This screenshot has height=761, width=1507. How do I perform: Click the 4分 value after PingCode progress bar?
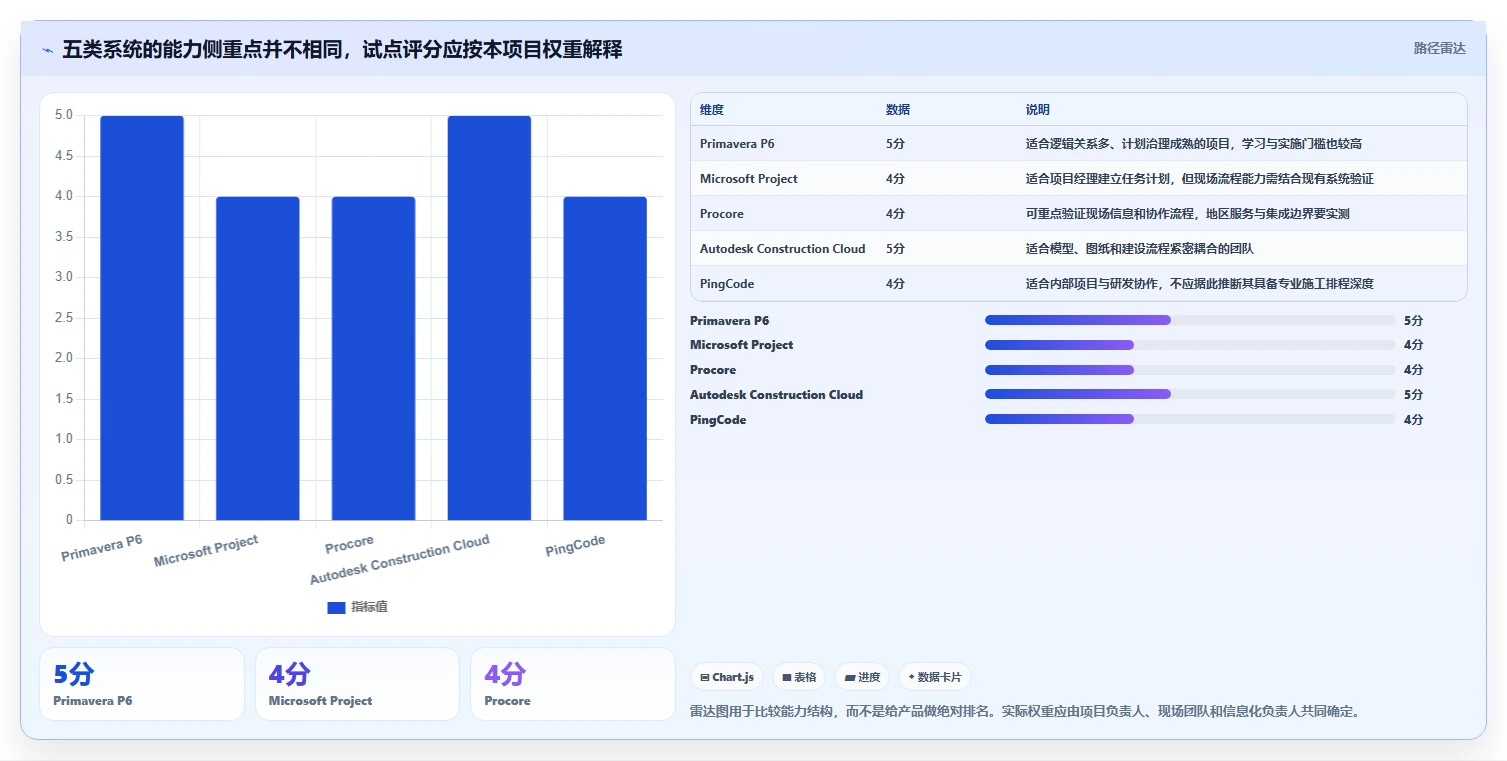click(1413, 420)
